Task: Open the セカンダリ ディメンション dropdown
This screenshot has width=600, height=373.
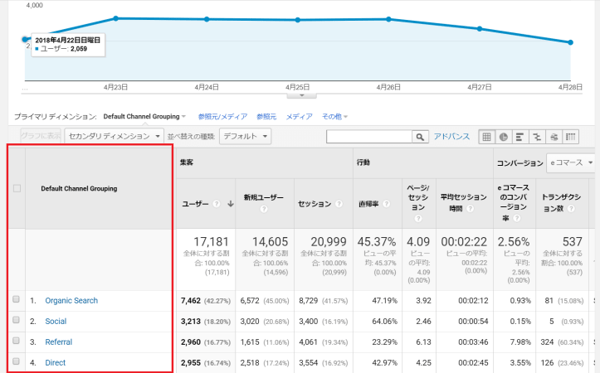Action: coord(114,136)
